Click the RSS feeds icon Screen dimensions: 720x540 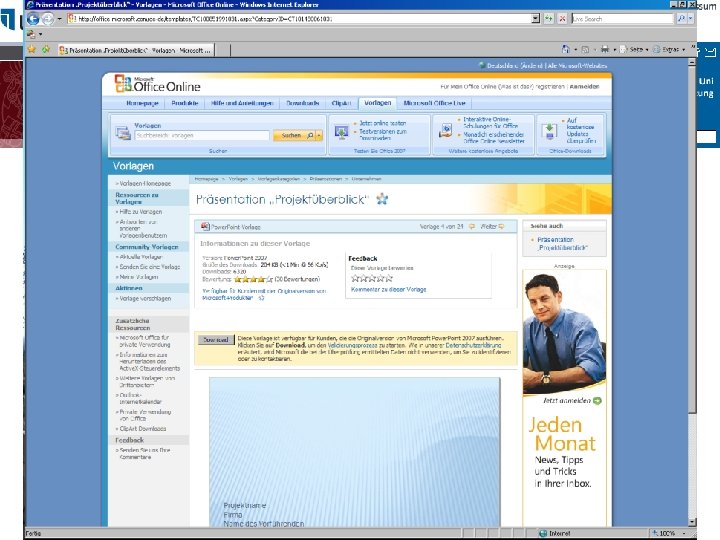(x=585, y=49)
